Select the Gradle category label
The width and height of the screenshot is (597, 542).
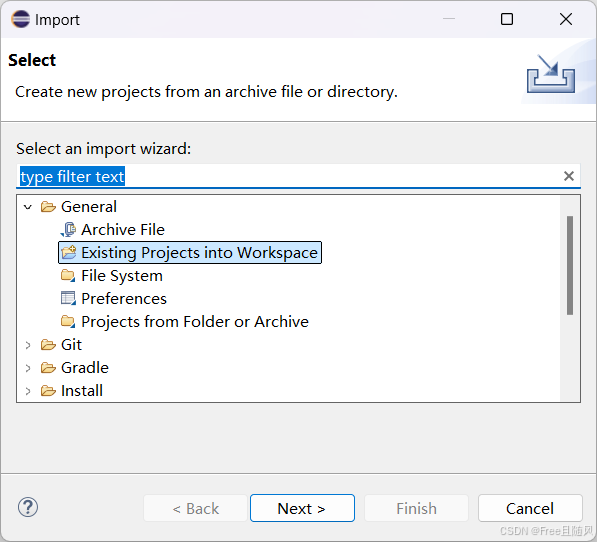[x=85, y=368]
